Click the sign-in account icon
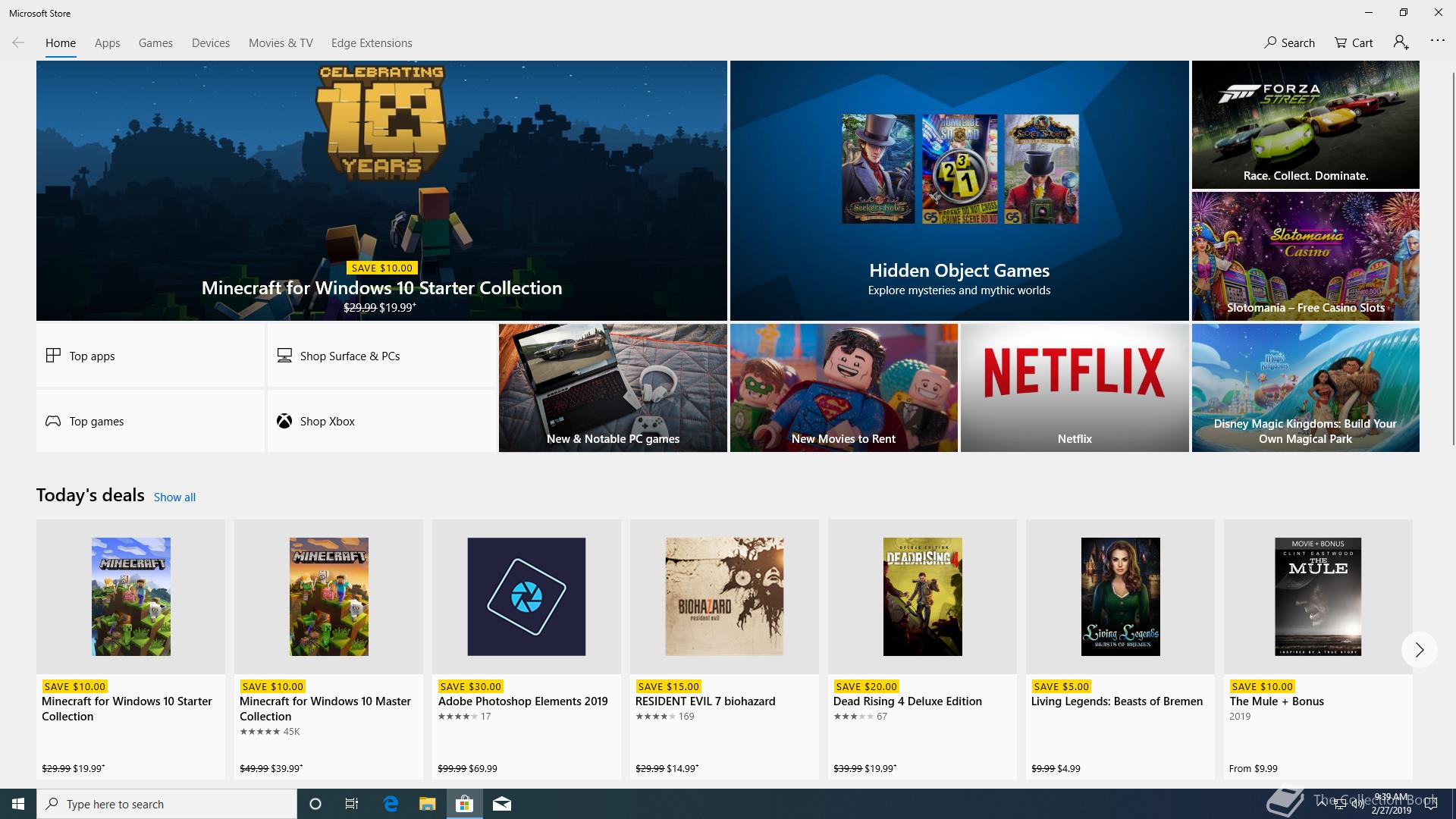 (x=1401, y=42)
